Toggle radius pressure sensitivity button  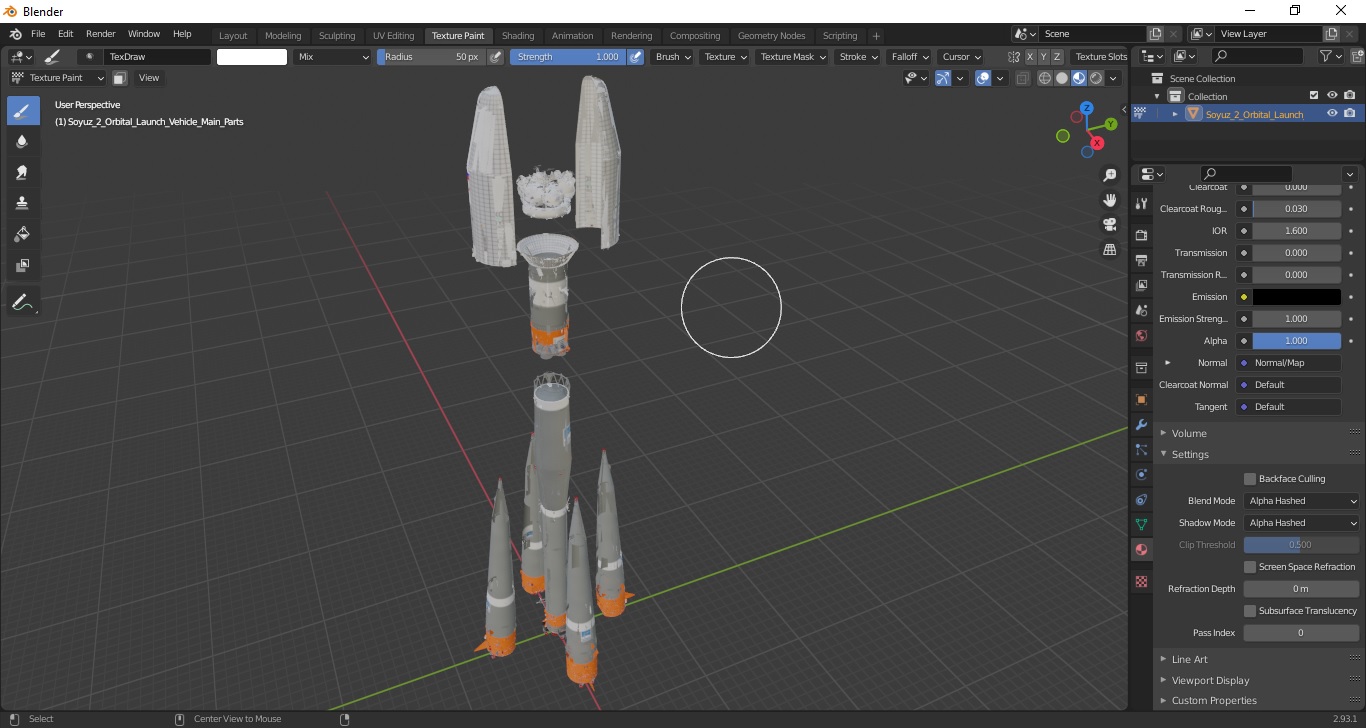[x=495, y=57]
